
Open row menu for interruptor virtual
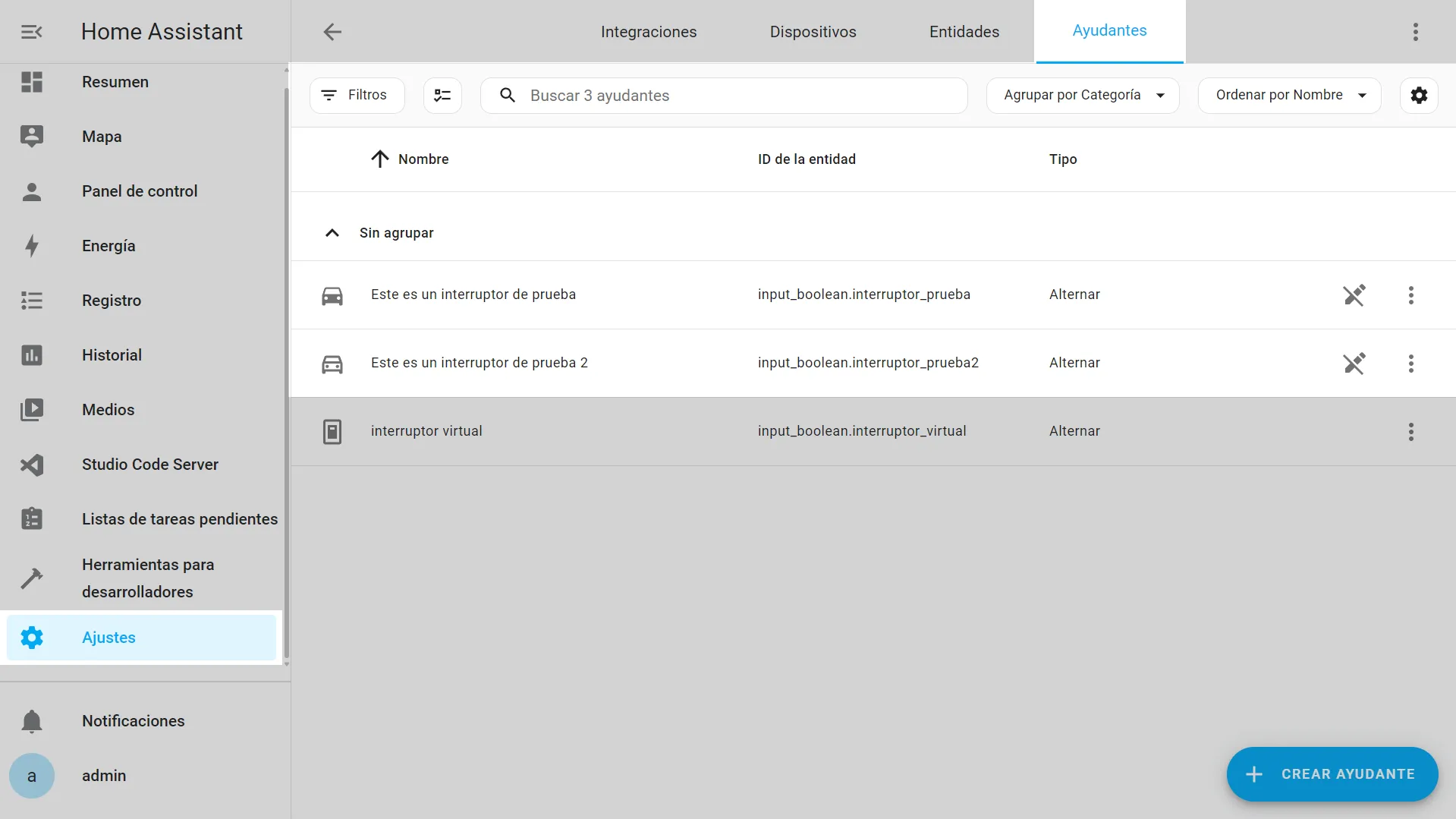tap(1410, 432)
